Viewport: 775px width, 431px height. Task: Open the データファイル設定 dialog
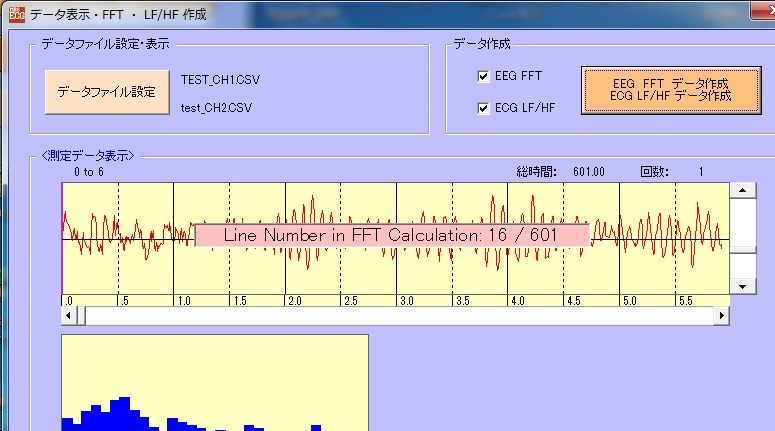pos(106,92)
